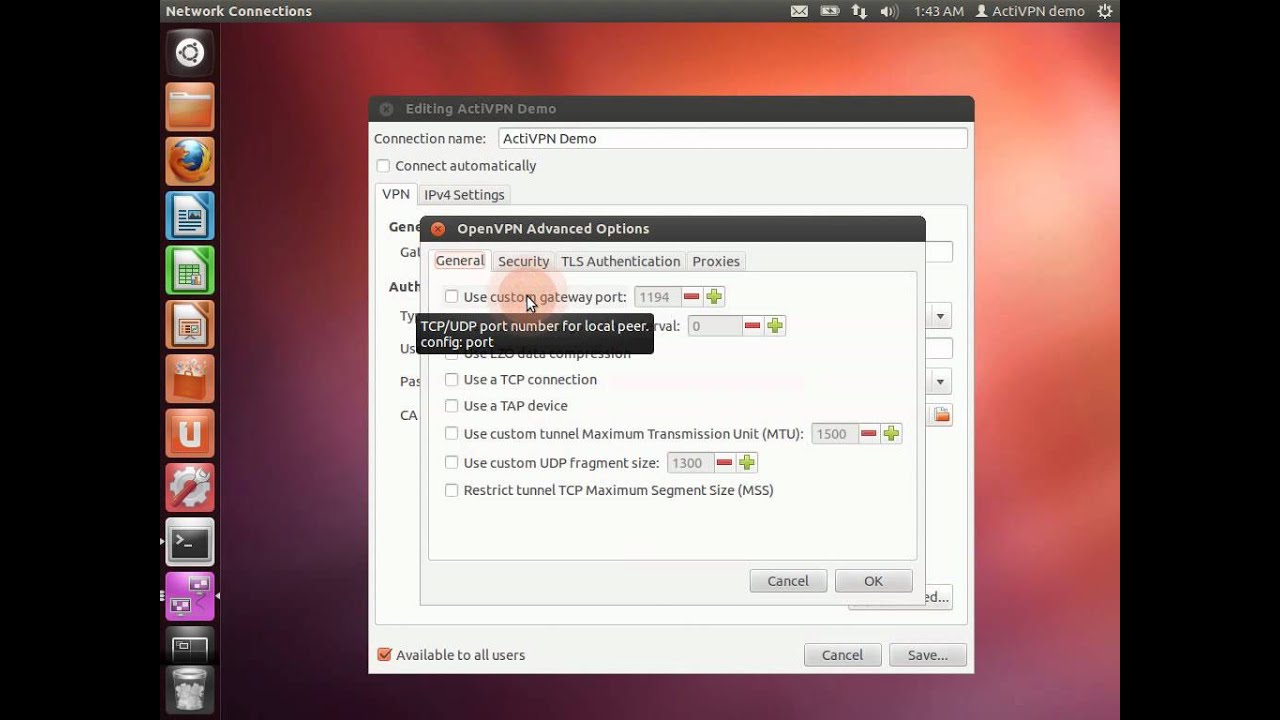The width and height of the screenshot is (1280, 720).
Task: Open the clock showing 1:43 AM
Action: 939,11
